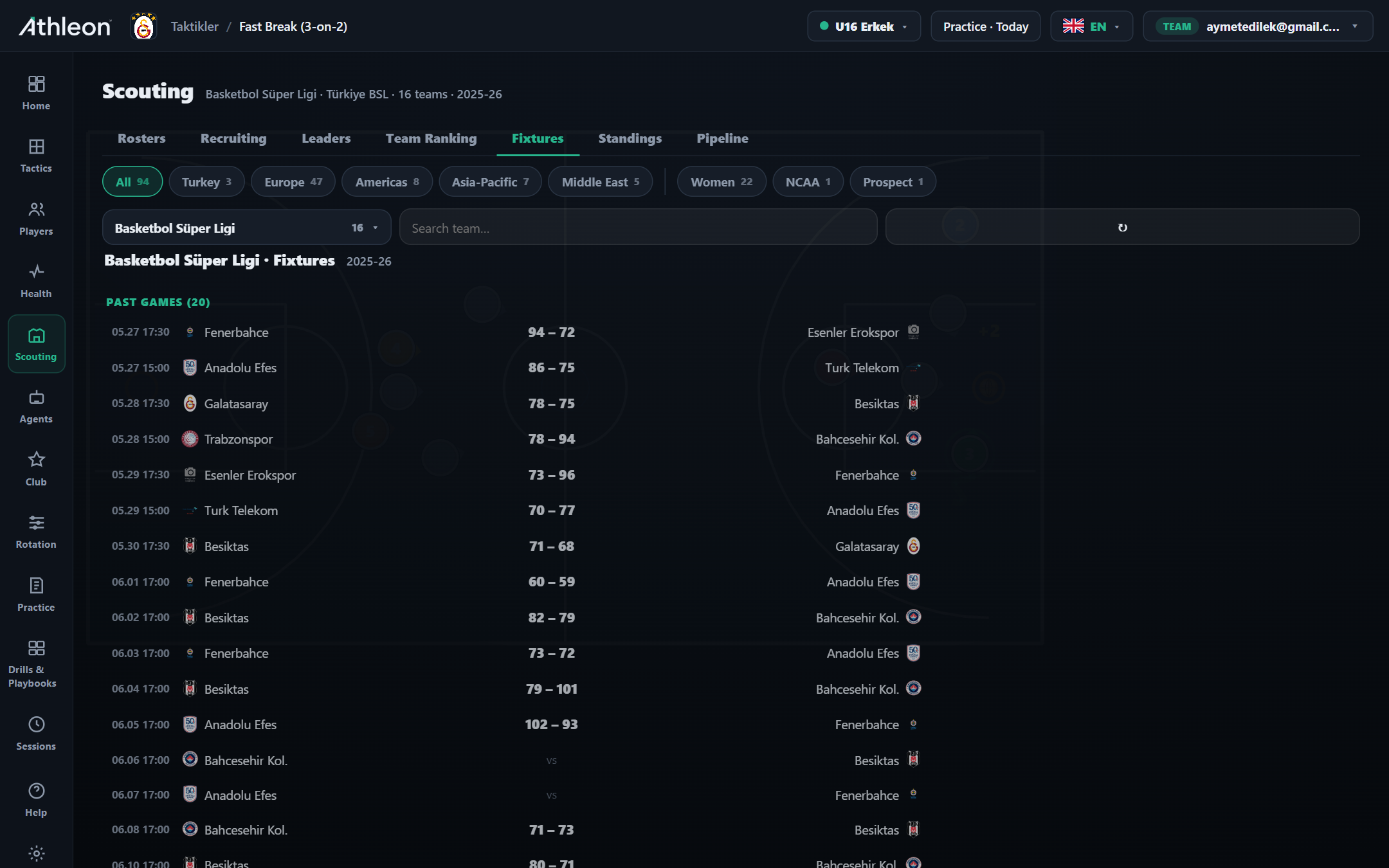This screenshot has height=868, width=1389.
Task: Select the All 94 filter chip
Action: point(132,182)
